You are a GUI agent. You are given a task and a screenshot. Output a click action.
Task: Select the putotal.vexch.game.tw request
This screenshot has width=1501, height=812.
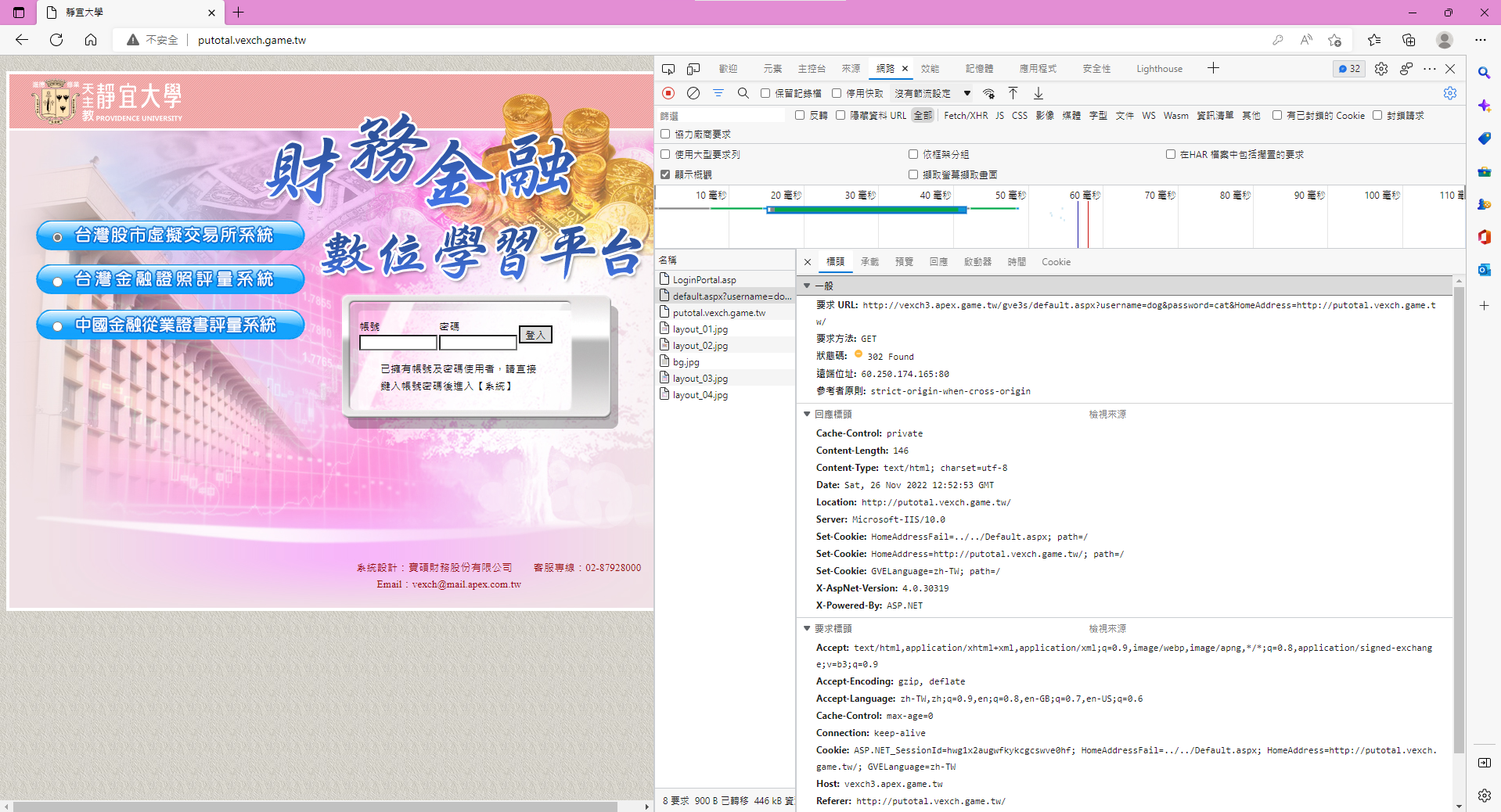coord(725,313)
